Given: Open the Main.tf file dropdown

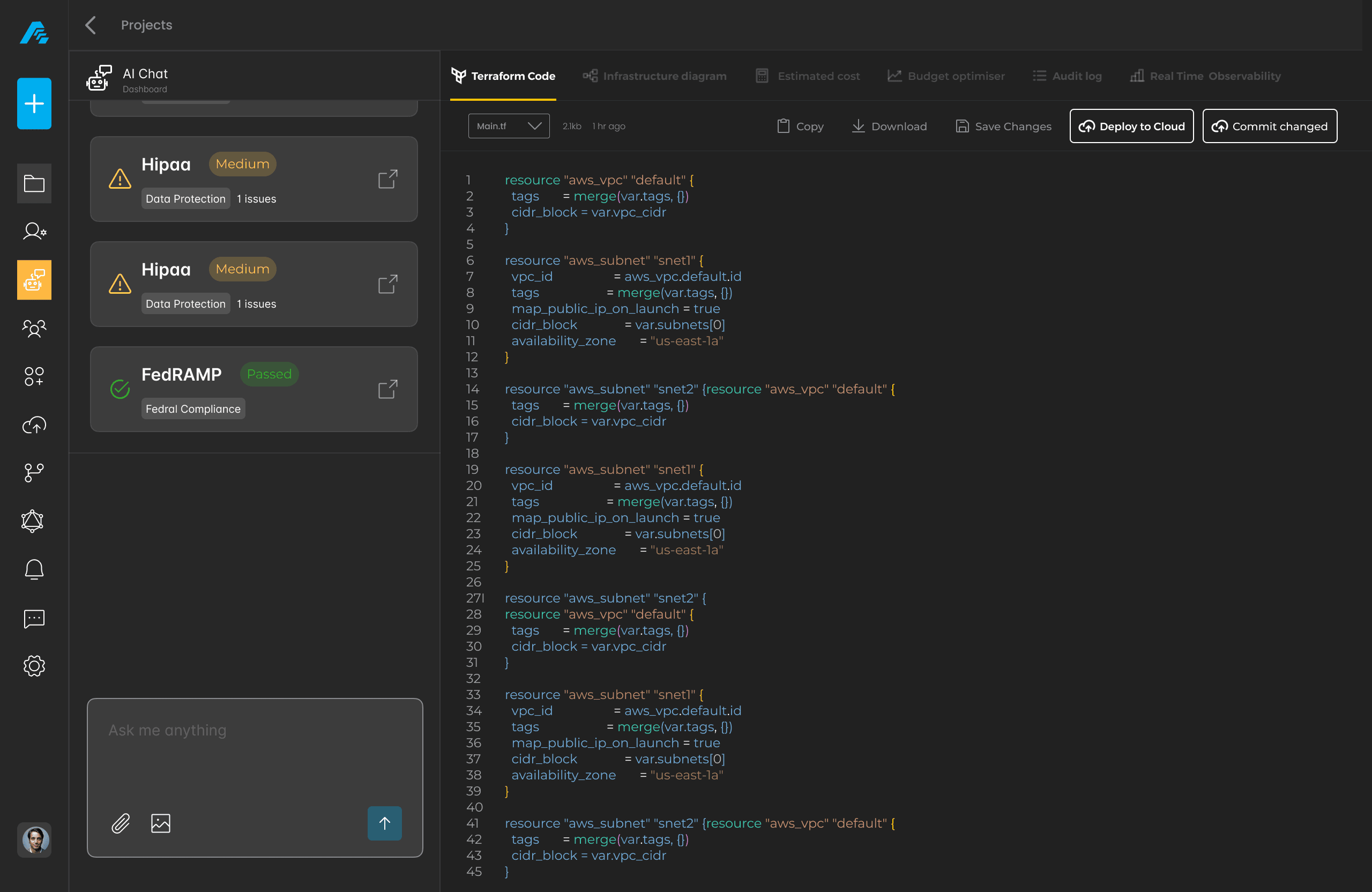Looking at the screenshot, I should point(508,125).
